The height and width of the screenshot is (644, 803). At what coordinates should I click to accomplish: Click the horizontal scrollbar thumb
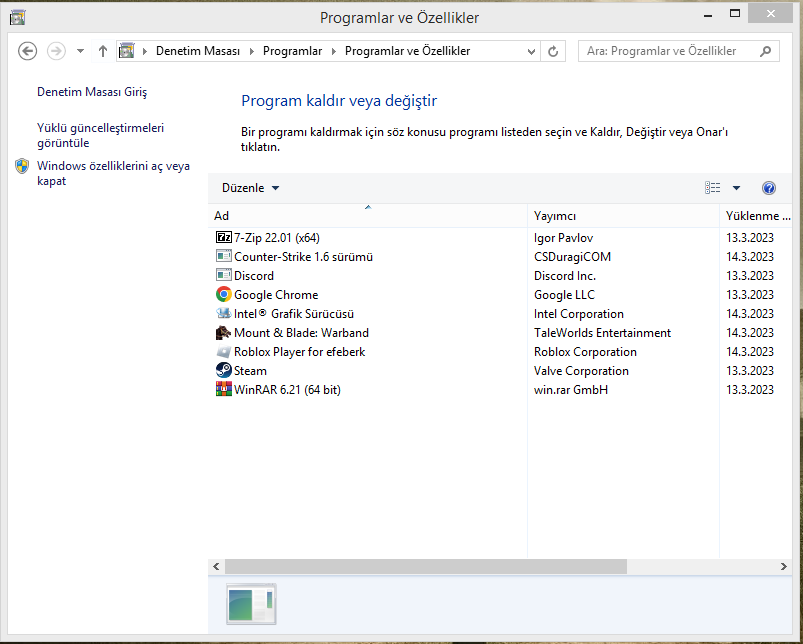[x=426, y=566]
